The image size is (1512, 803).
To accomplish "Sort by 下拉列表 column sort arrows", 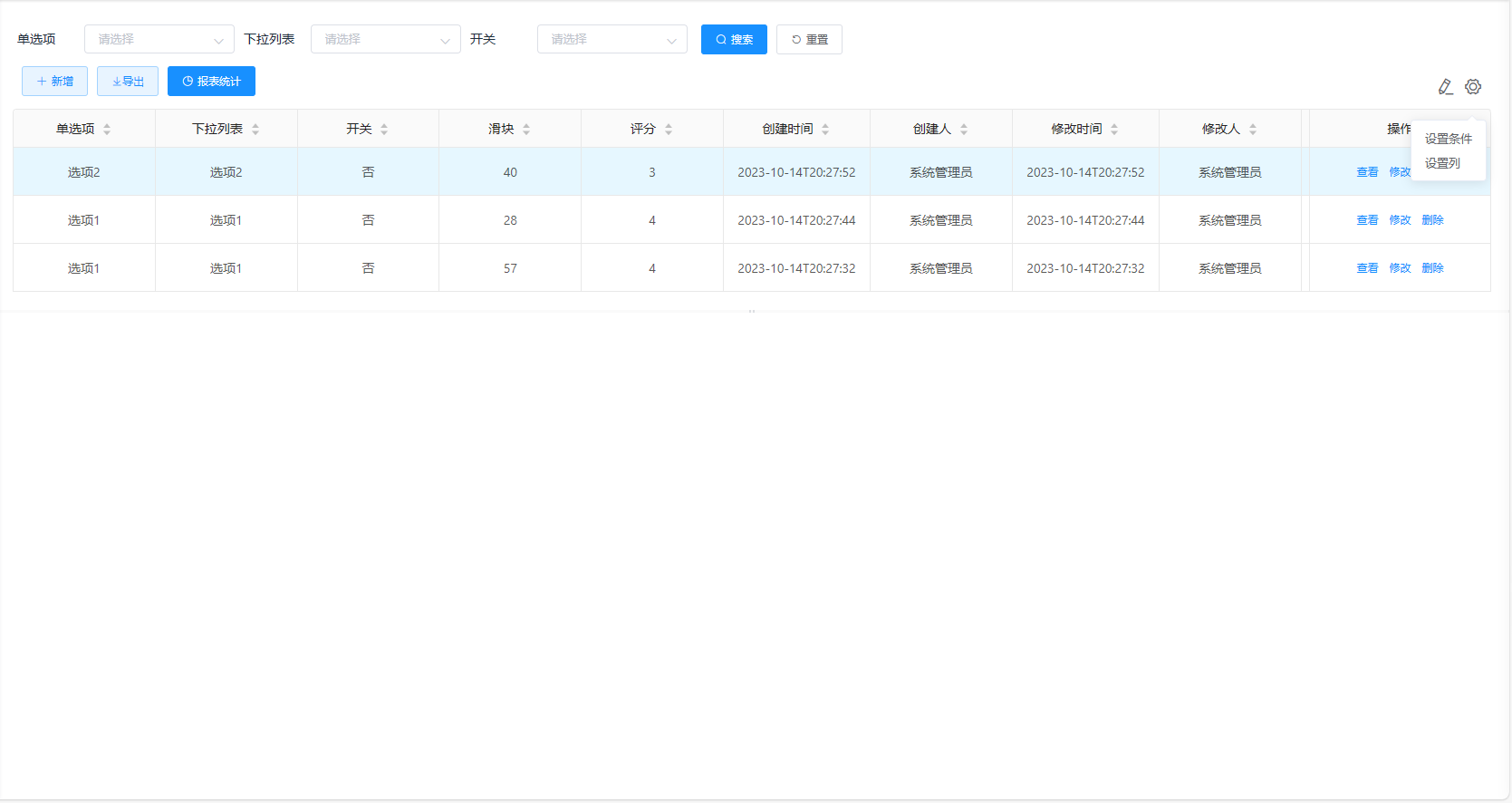I will click(255, 130).
